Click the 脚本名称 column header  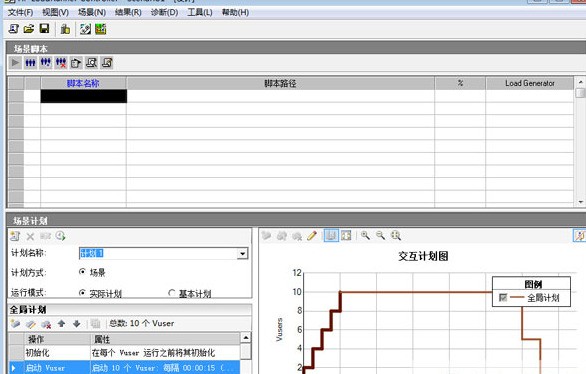click(x=83, y=83)
